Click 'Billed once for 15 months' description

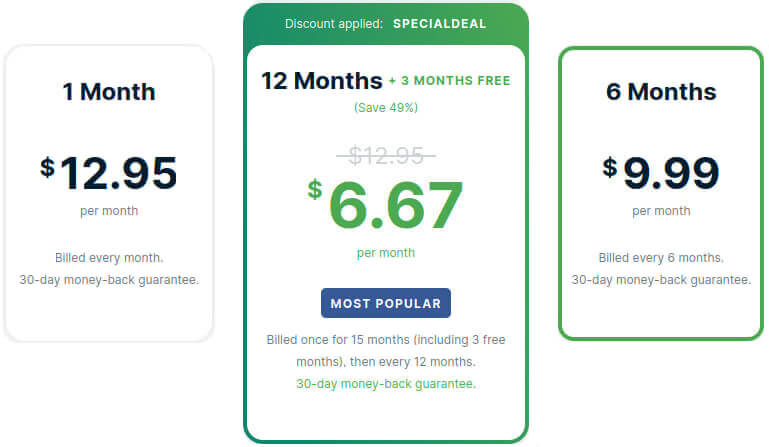pos(386,351)
